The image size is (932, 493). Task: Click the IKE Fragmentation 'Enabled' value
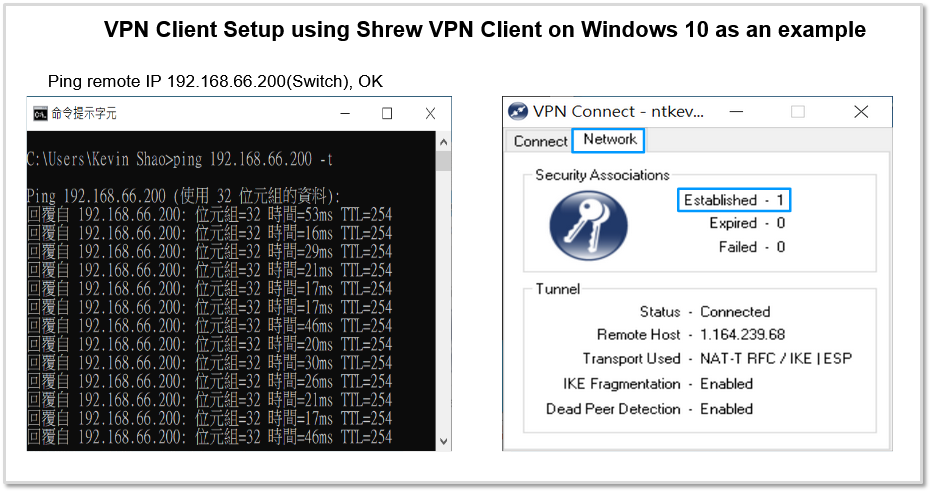(726, 384)
